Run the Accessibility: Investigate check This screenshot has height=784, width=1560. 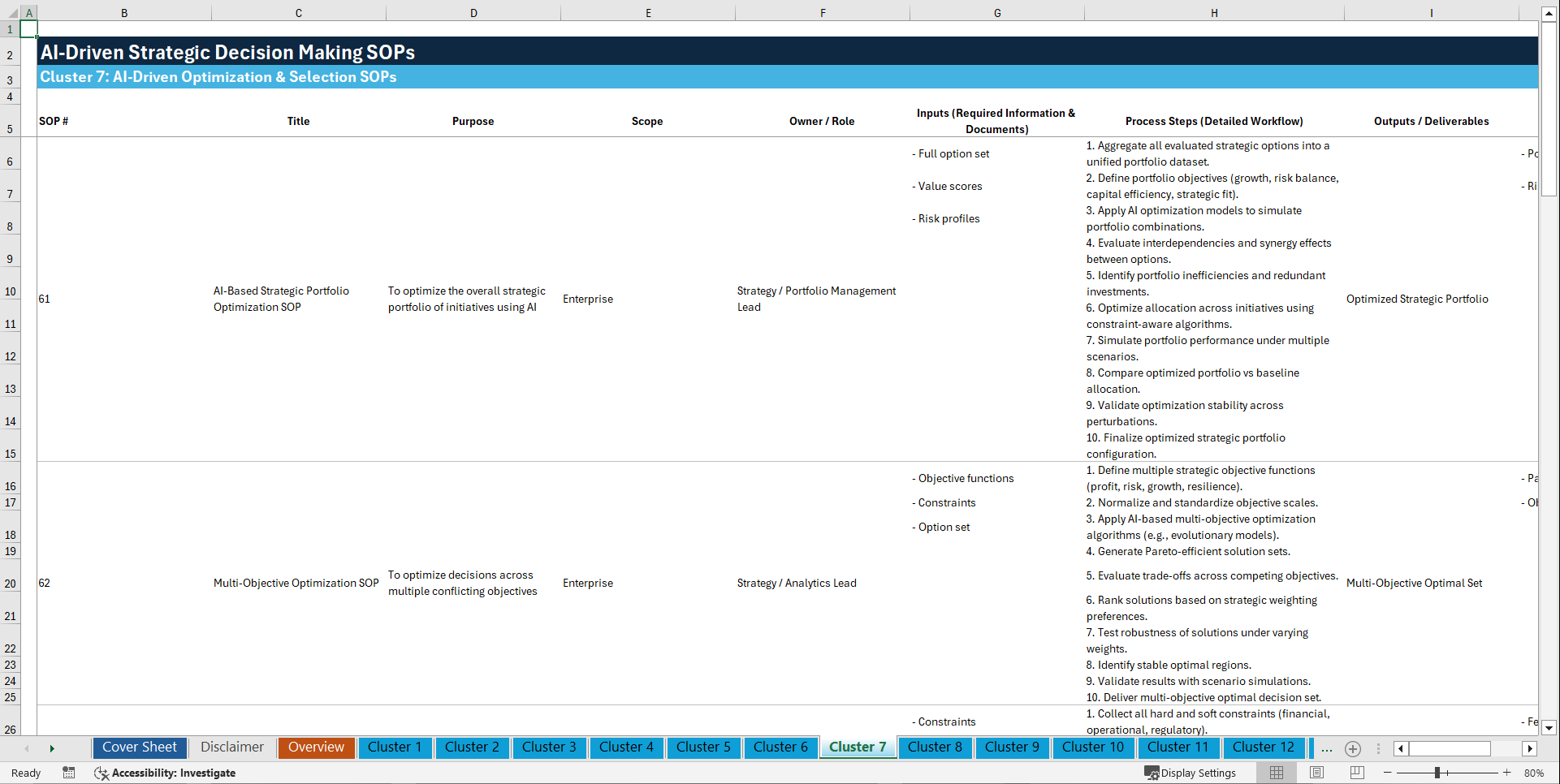tap(166, 773)
